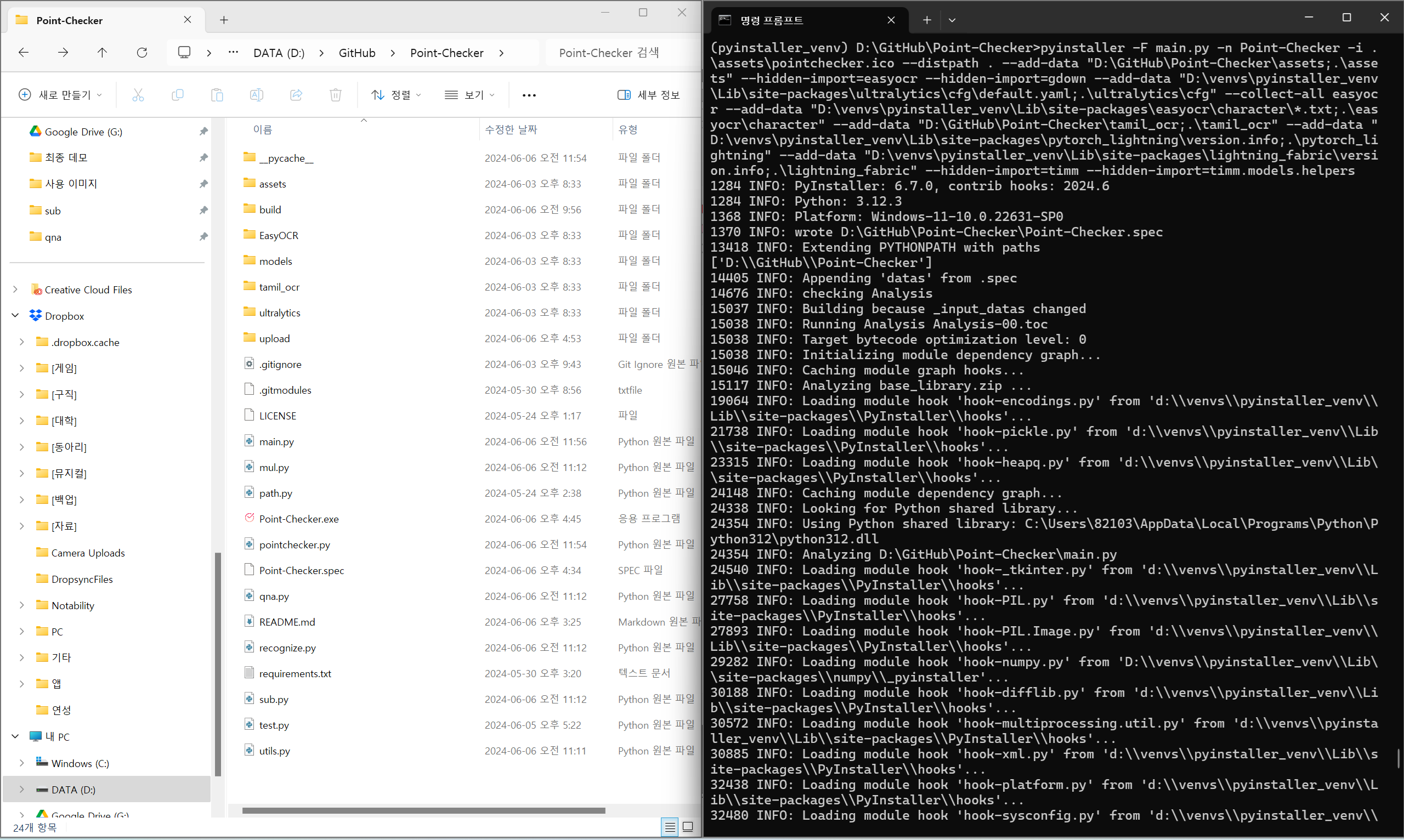1404x840 pixels.
Task: Click the Rename icon in toolbar
Action: coord(257,95)
